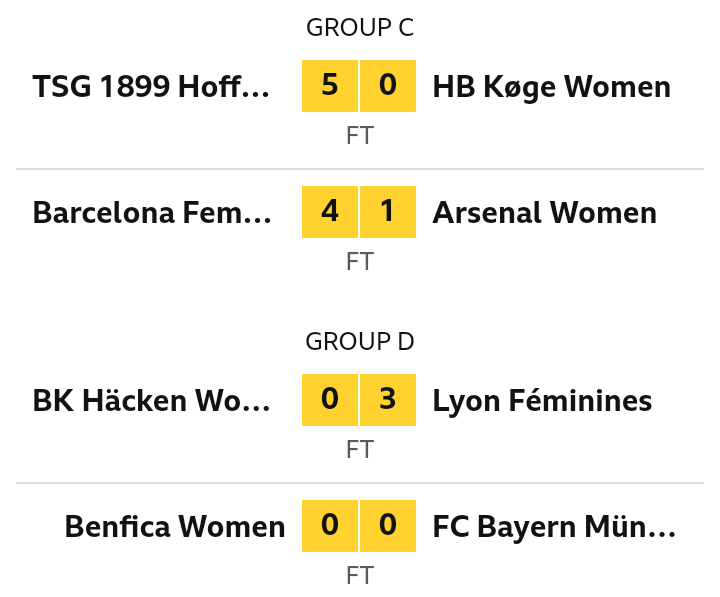Open the HB Køge Women team link

click(551, 86)
